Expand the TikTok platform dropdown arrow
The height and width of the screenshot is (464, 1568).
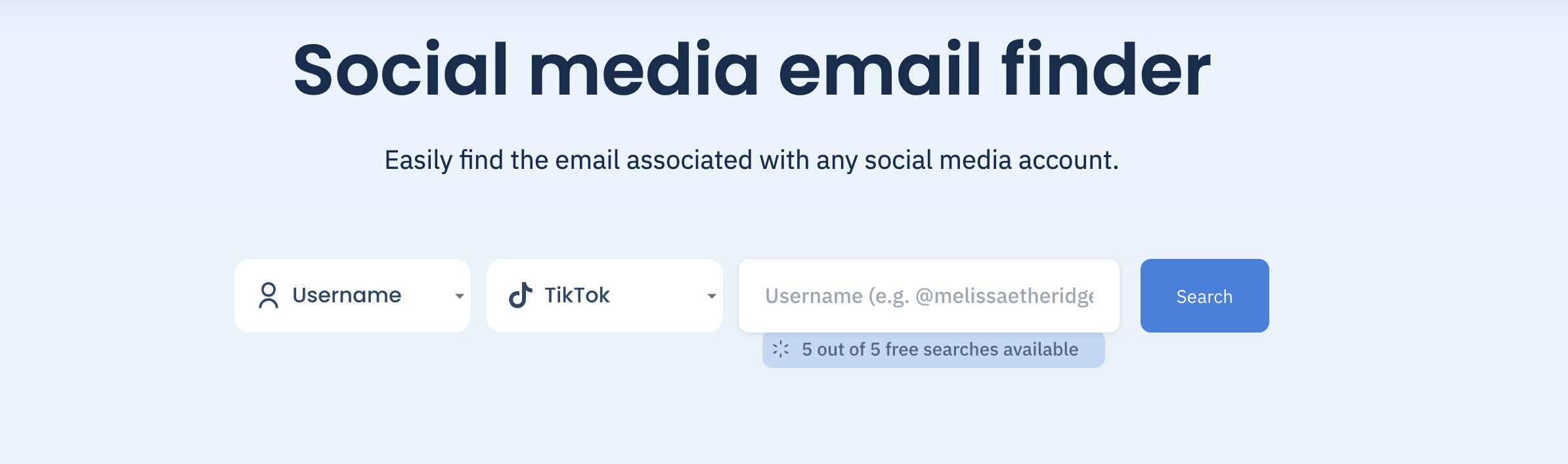(x=712, y=296)
